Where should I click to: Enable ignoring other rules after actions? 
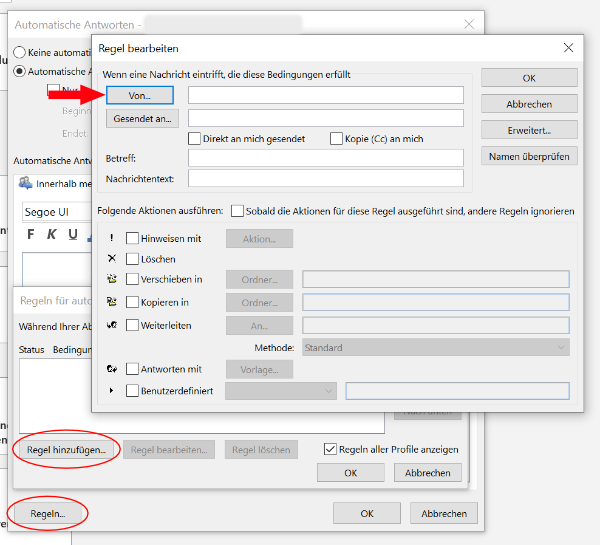(x=237, y=211)
